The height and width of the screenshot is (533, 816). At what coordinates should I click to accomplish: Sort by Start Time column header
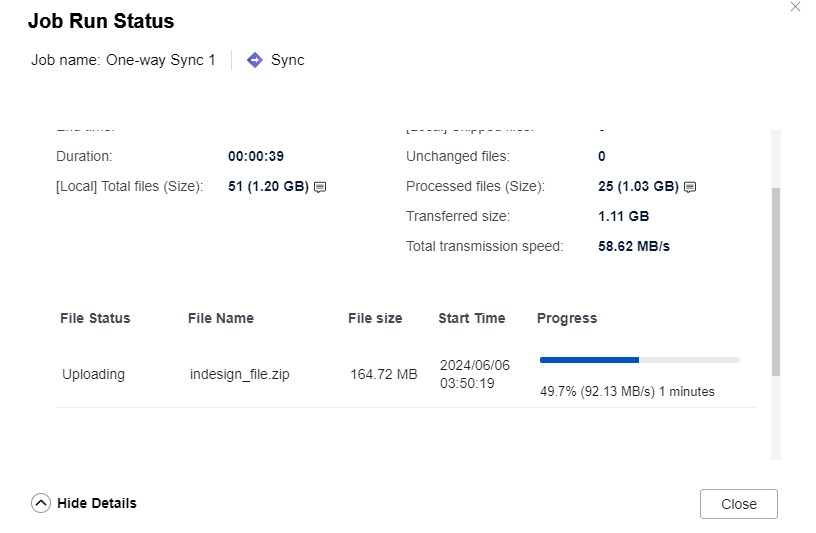pos(472,318)
